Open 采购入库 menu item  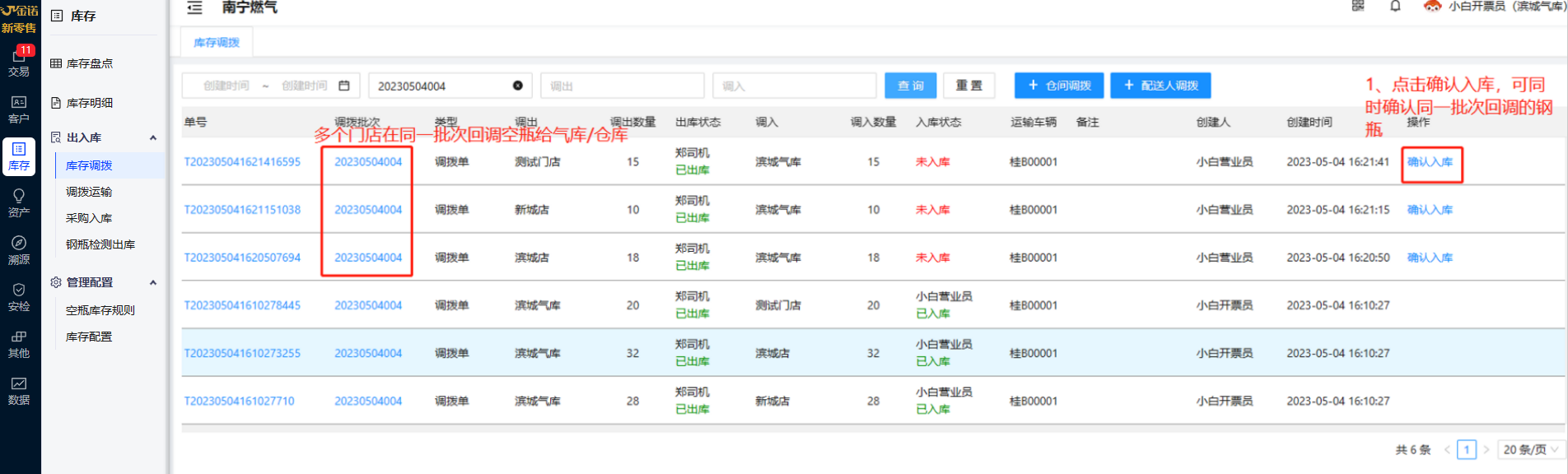(x=89, y=218)
